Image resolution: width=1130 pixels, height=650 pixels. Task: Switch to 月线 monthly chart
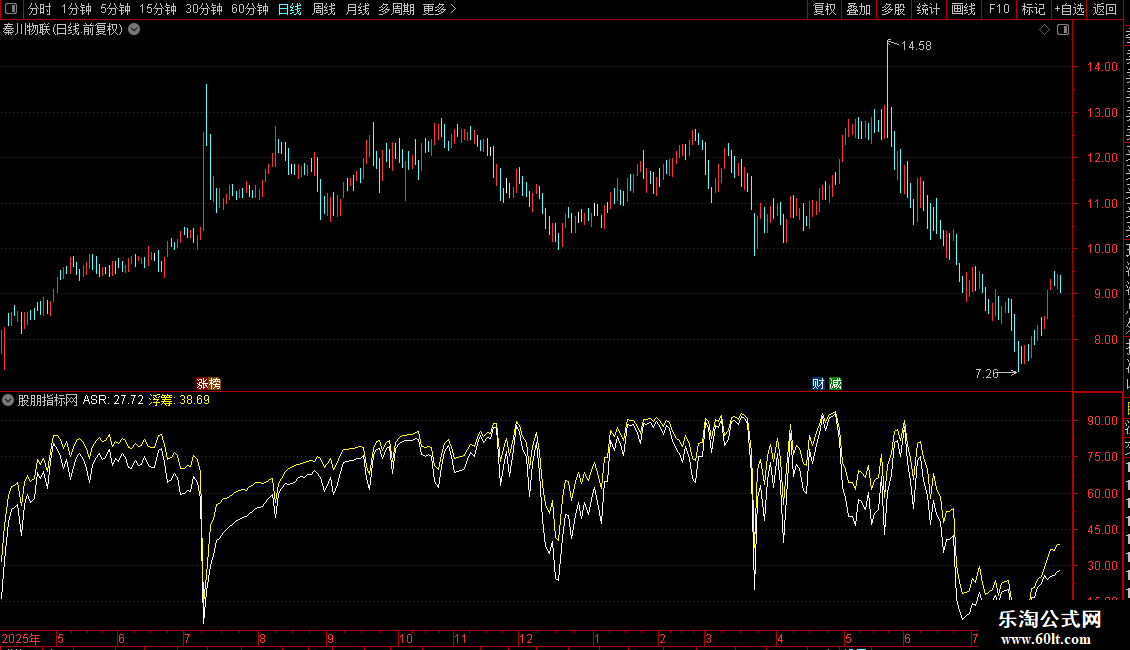click(357, 9)
